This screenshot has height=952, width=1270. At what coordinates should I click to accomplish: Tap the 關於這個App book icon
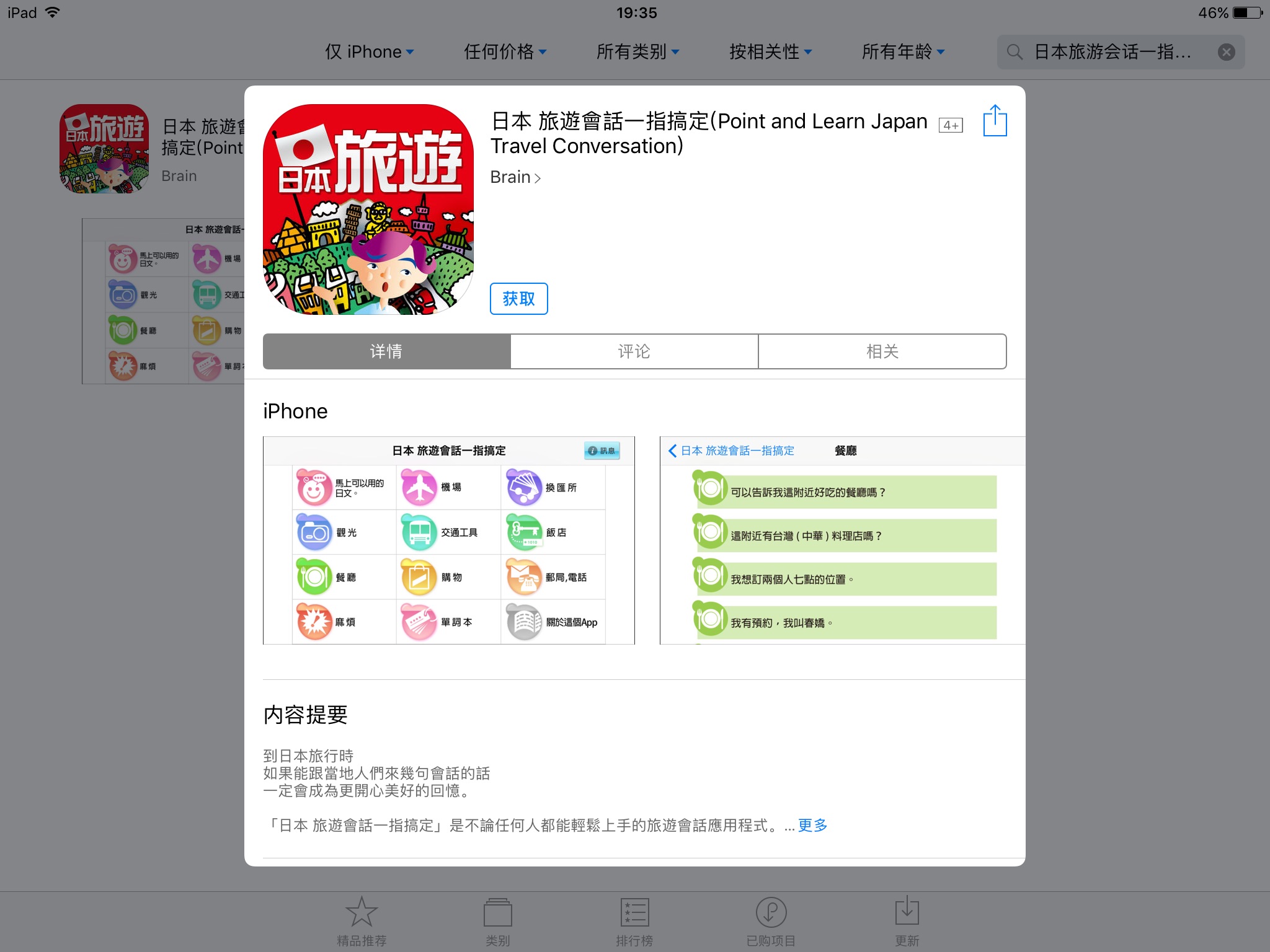(x=525, y=622)
